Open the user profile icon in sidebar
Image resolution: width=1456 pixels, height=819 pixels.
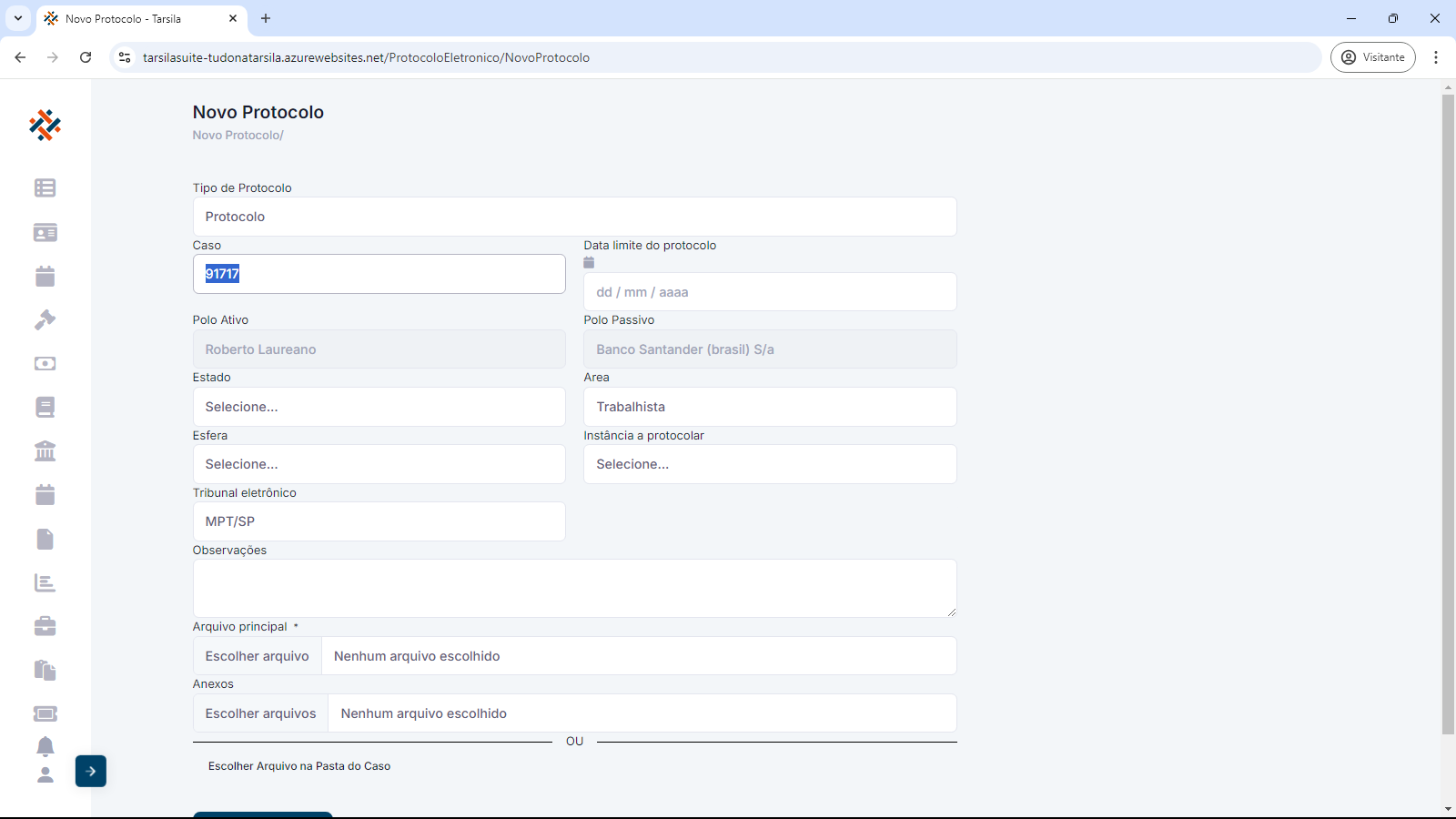[45, 774]
